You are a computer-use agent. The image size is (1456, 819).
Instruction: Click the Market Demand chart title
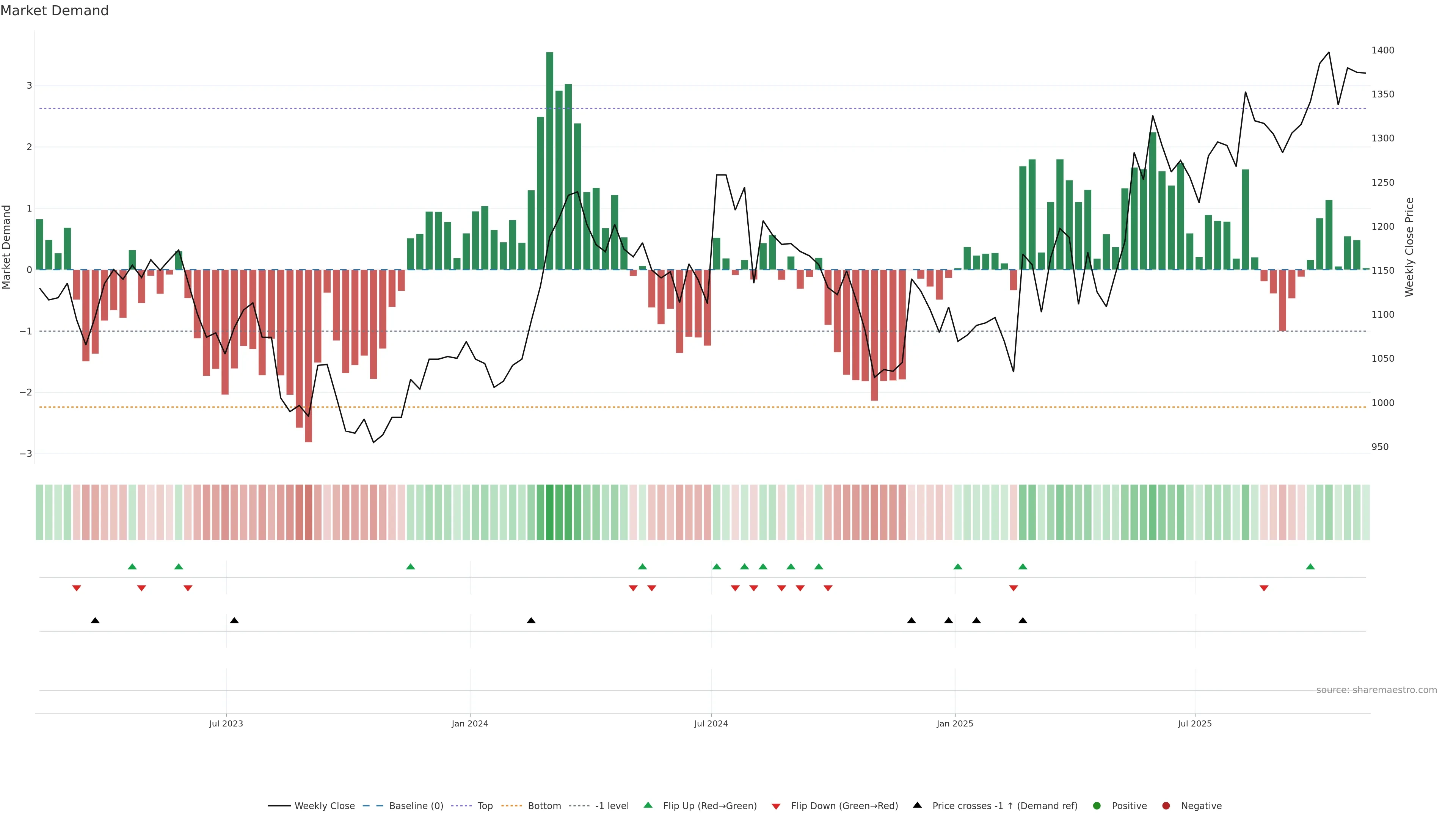54,11
